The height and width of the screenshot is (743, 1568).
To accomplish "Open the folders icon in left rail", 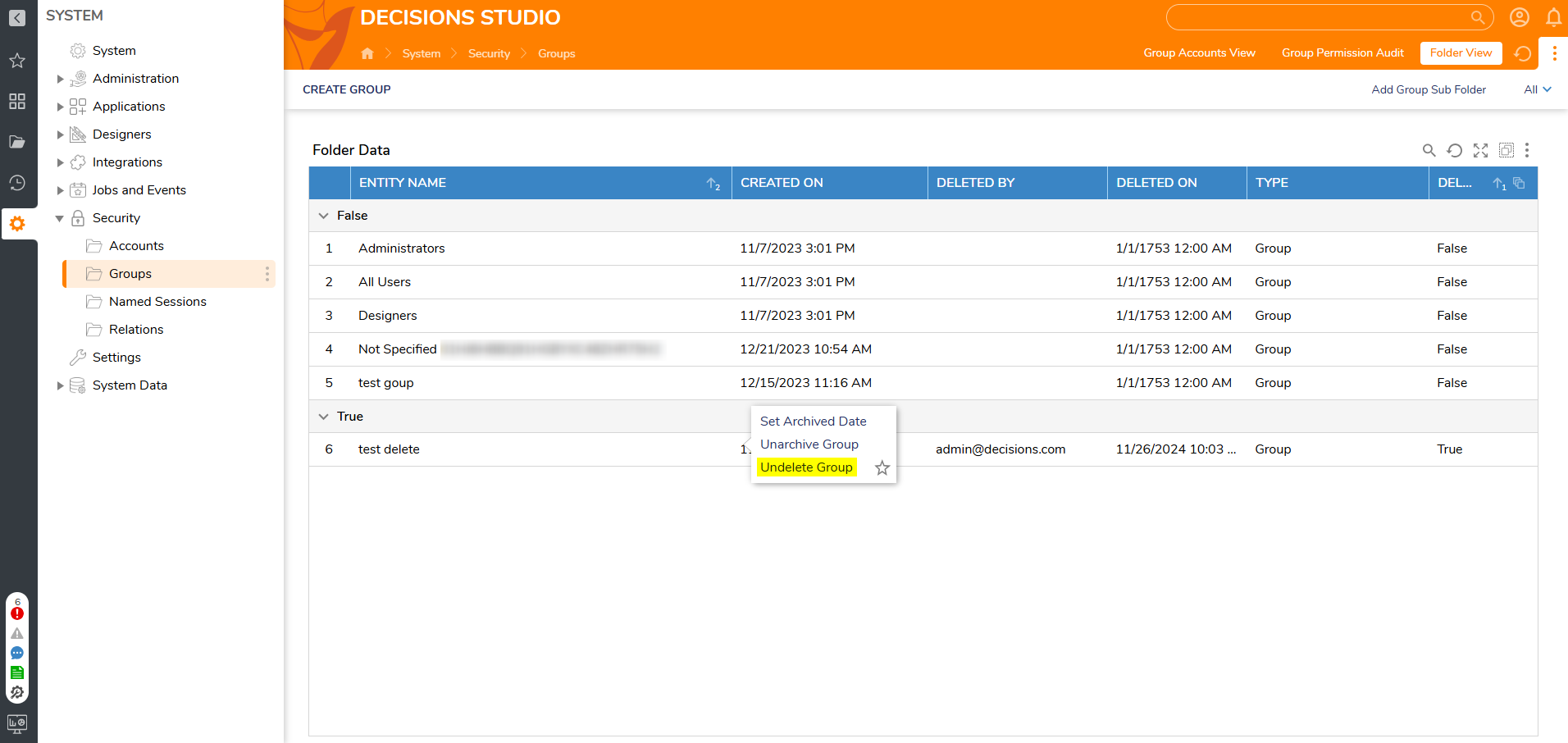I will click(x=17, y=142).
